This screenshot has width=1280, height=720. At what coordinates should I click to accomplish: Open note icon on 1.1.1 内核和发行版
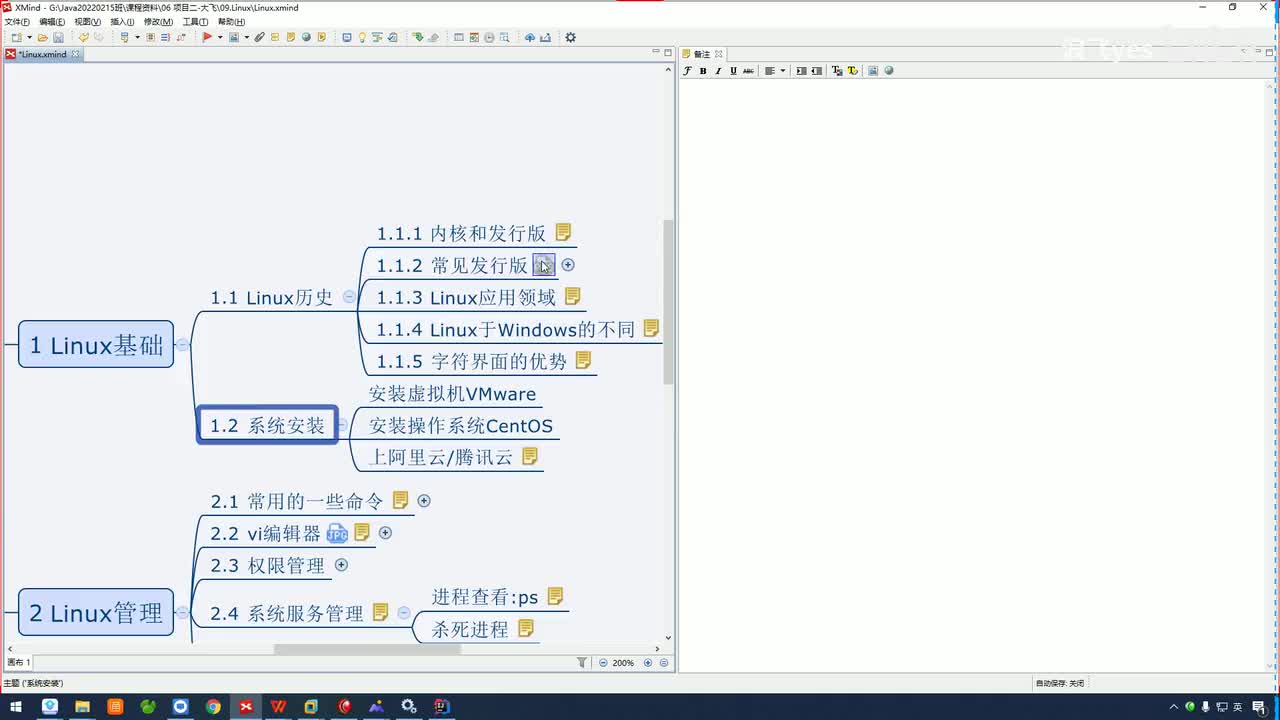[x=563, y=232]
